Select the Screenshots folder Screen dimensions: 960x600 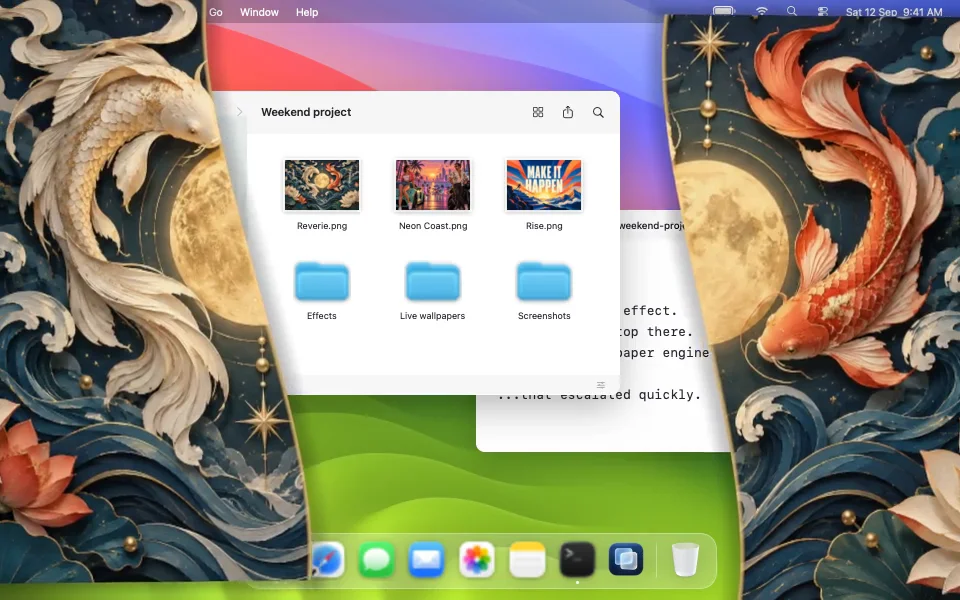coord(544,282)
